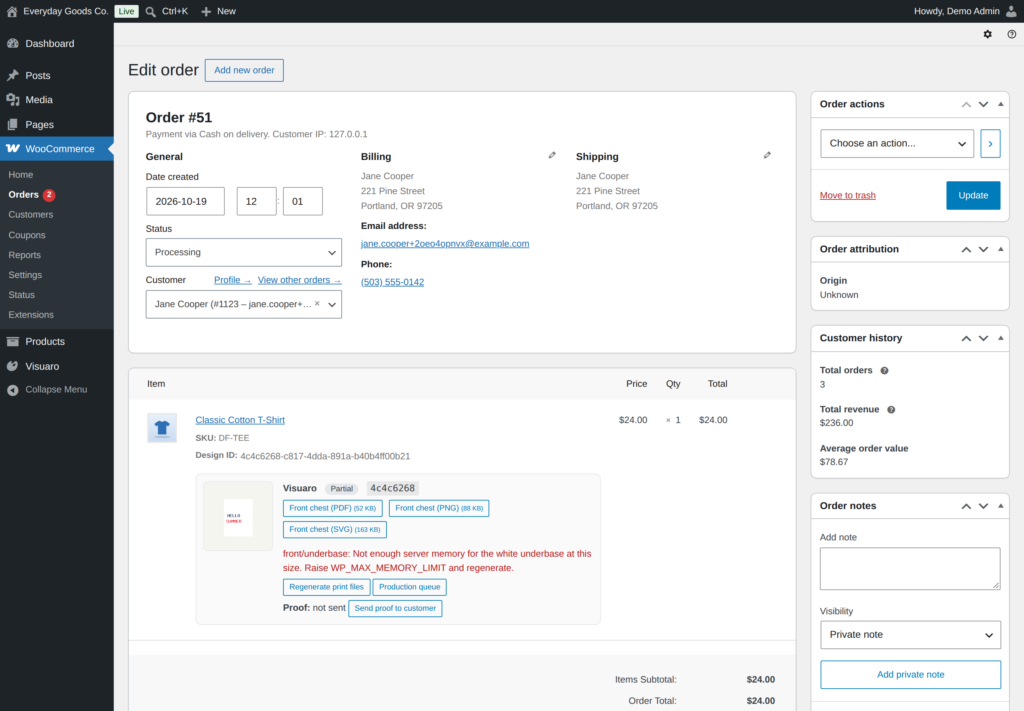
Task: Click the Visuaro icon in sidebar
Action: (x=12, y=366)
